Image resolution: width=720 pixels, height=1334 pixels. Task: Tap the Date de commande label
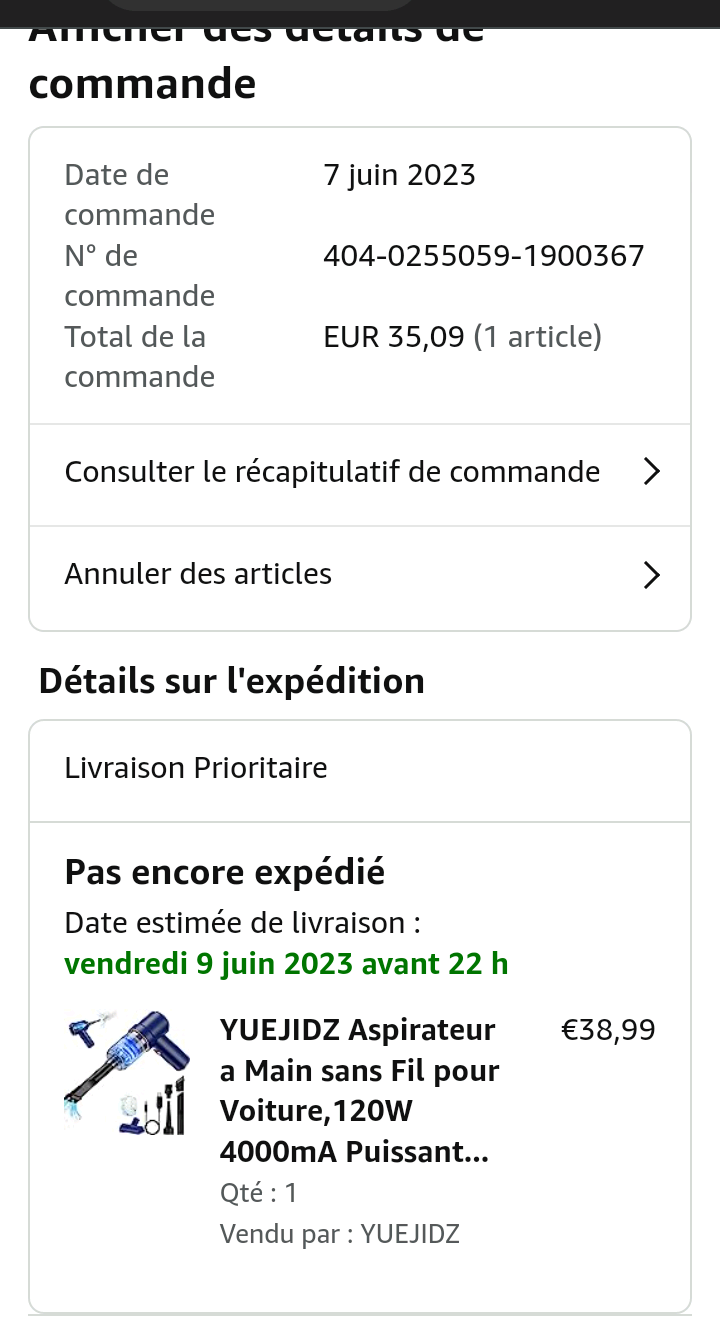139,194
